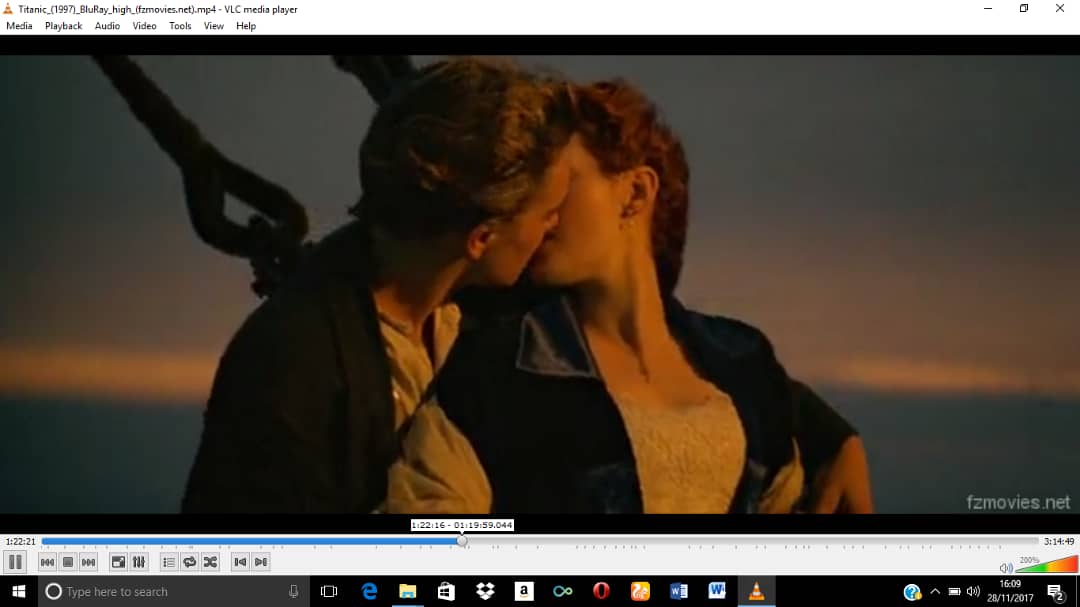
Task: Open the Windows Start menu
Action: click(x=19, y=591)
